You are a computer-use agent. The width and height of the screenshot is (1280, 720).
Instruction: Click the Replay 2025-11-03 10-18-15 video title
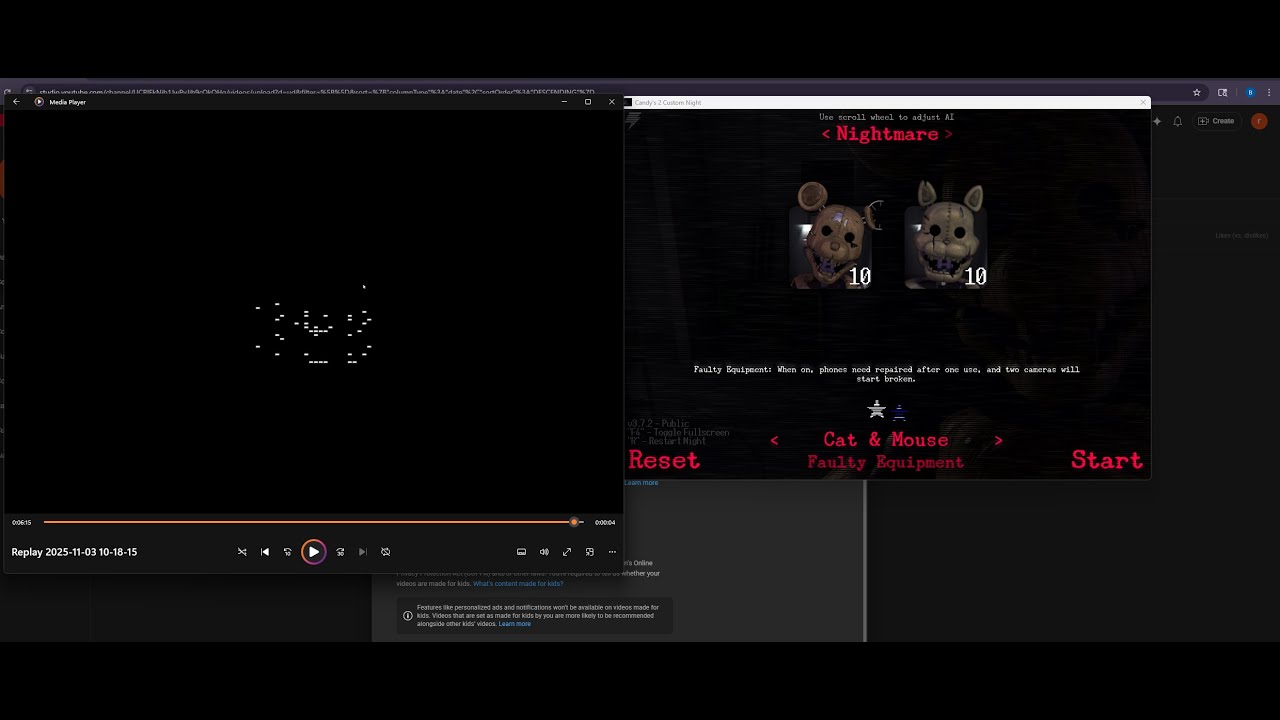74,552
